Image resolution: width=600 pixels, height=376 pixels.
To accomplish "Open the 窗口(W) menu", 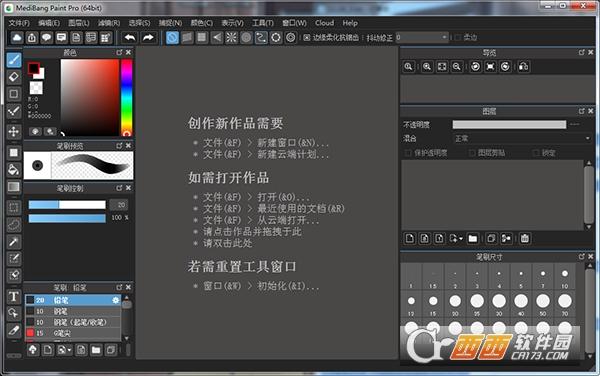I will 294,23.
